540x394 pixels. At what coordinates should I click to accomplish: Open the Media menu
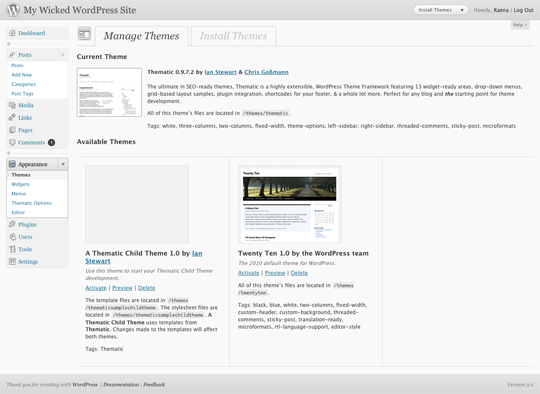pos(26,105)
